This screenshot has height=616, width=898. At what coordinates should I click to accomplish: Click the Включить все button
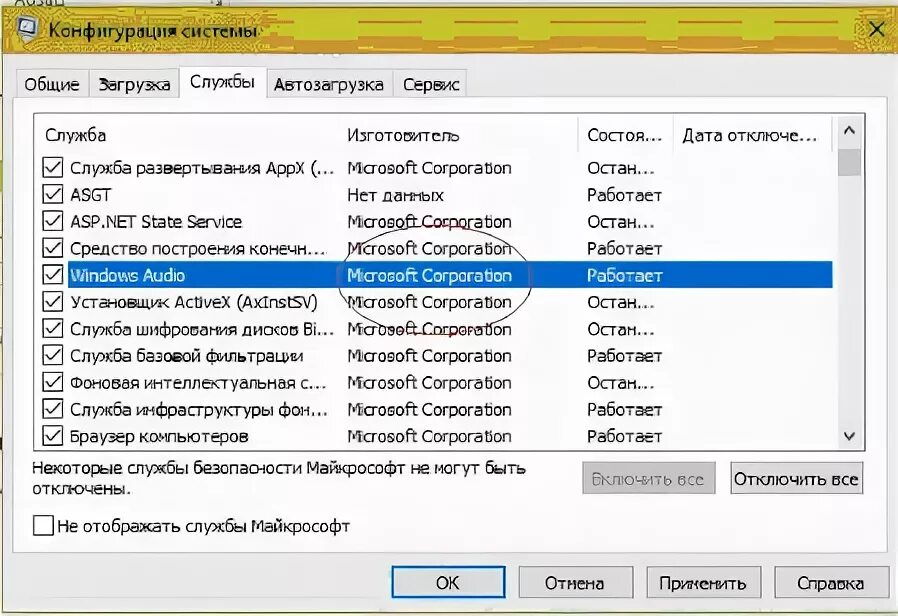648,479
